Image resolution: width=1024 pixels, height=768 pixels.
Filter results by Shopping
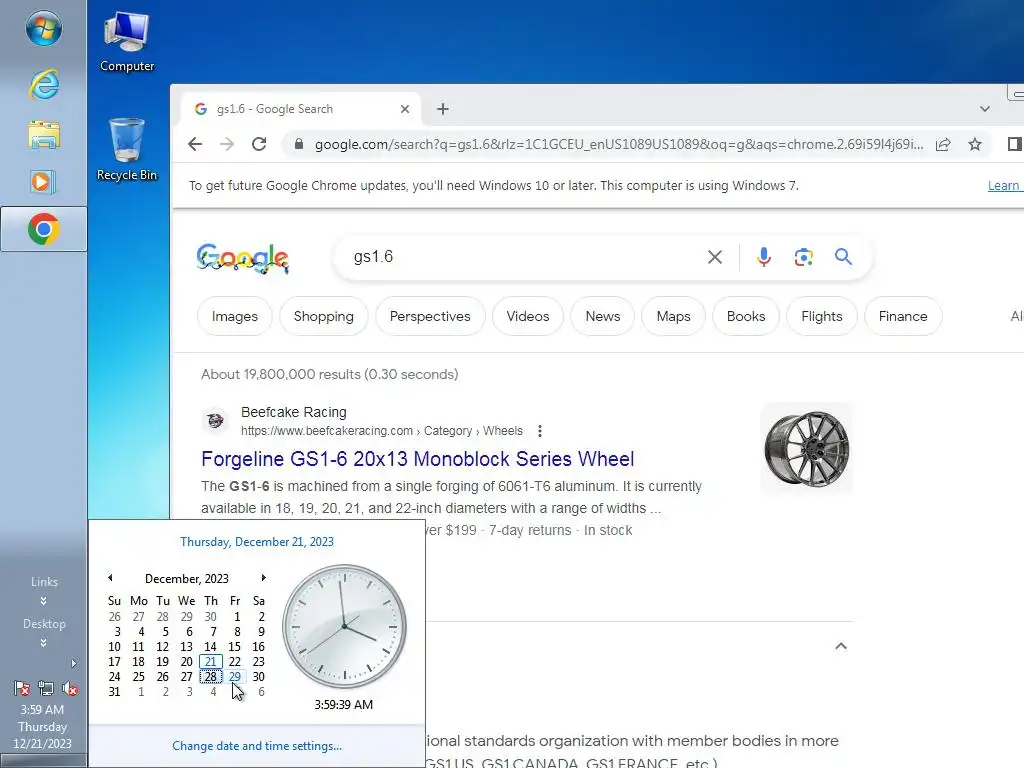coord(323,316)
